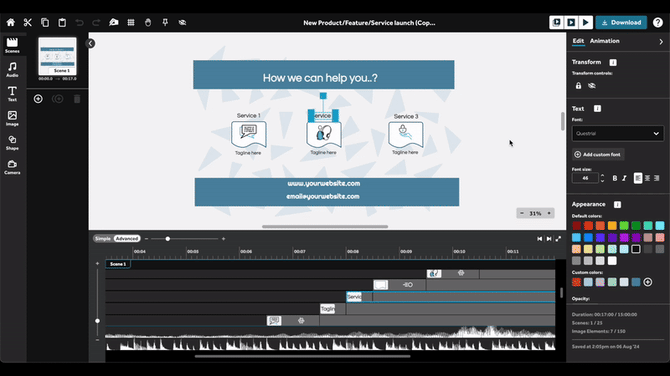This screenshot has width=670, height=376.
Task: Pick the white default color swatch
Action: (x=612, y=261)
